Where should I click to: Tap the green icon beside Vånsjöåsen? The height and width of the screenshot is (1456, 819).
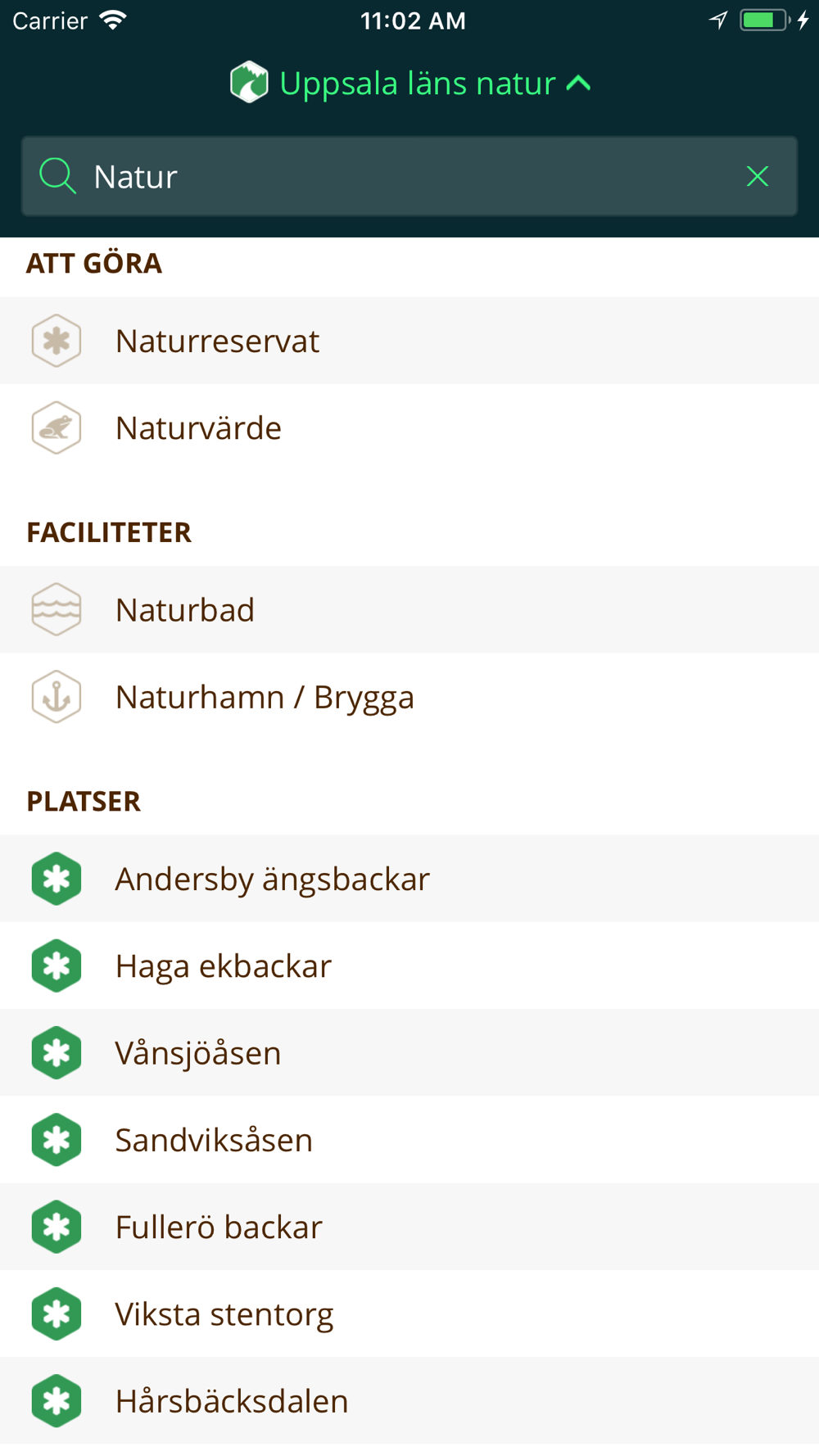point(57,1052)
